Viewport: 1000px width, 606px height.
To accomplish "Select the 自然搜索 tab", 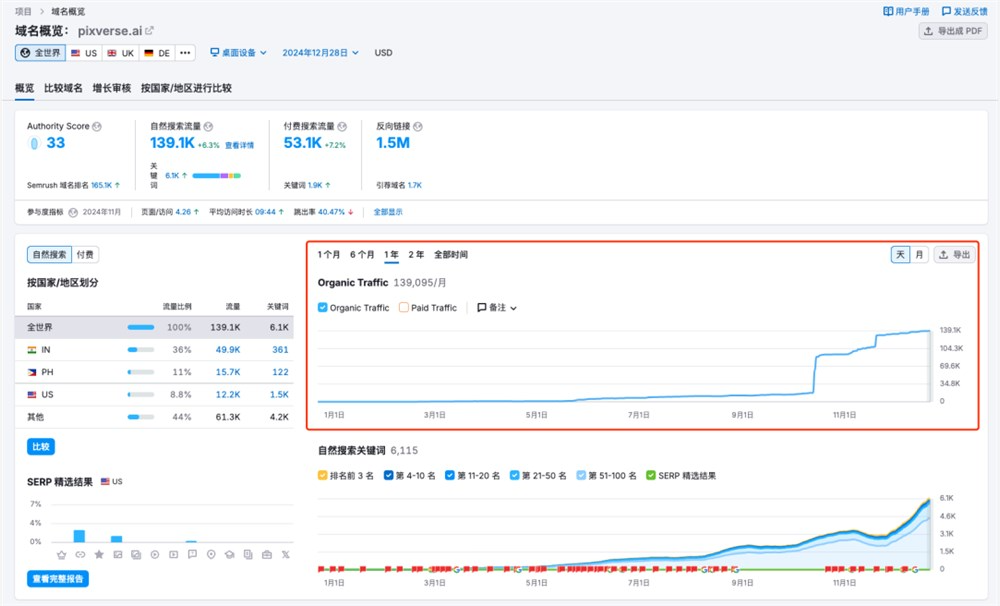I will [49, 255].
